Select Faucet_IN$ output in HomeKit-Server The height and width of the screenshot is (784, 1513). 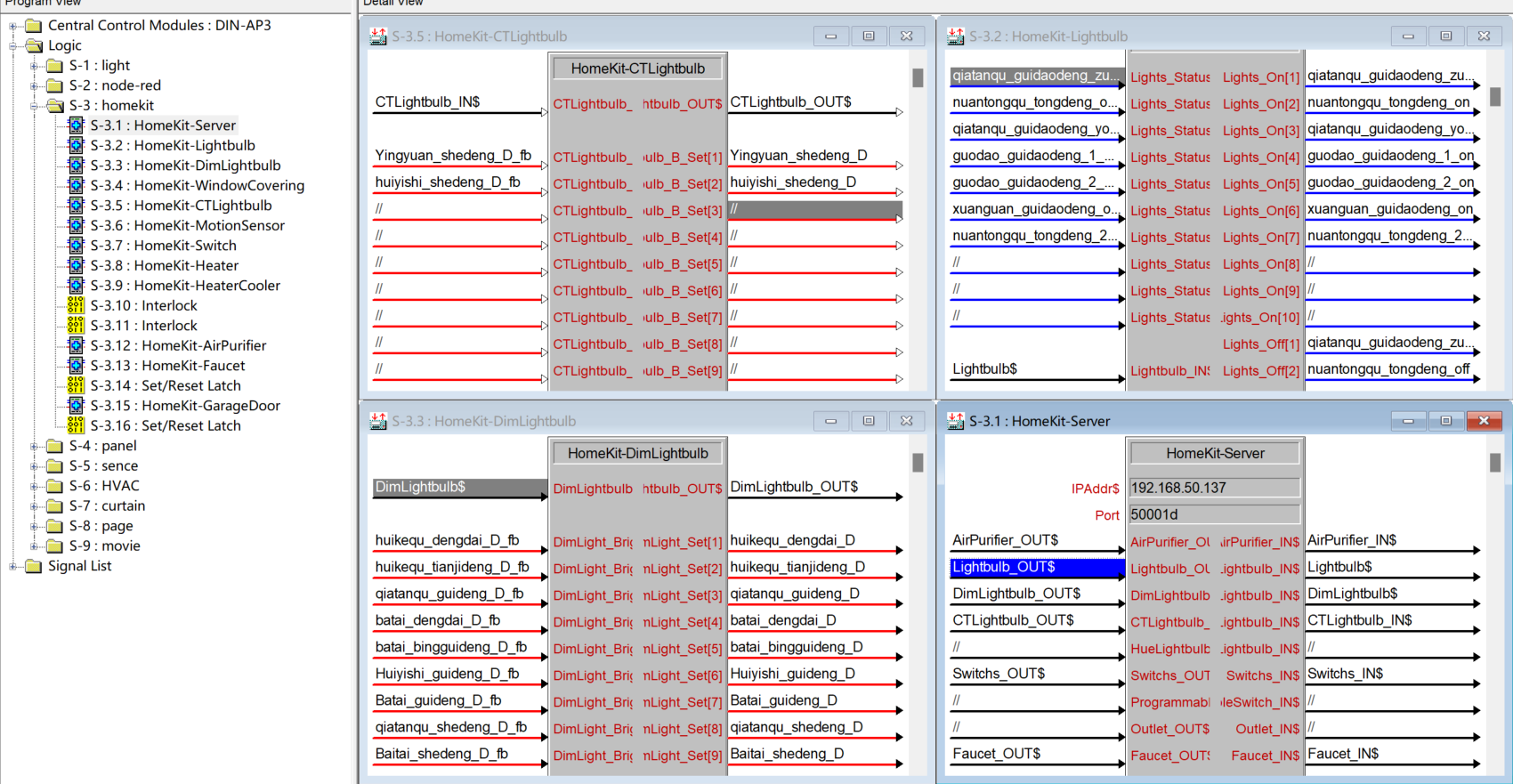point(1343,754)
